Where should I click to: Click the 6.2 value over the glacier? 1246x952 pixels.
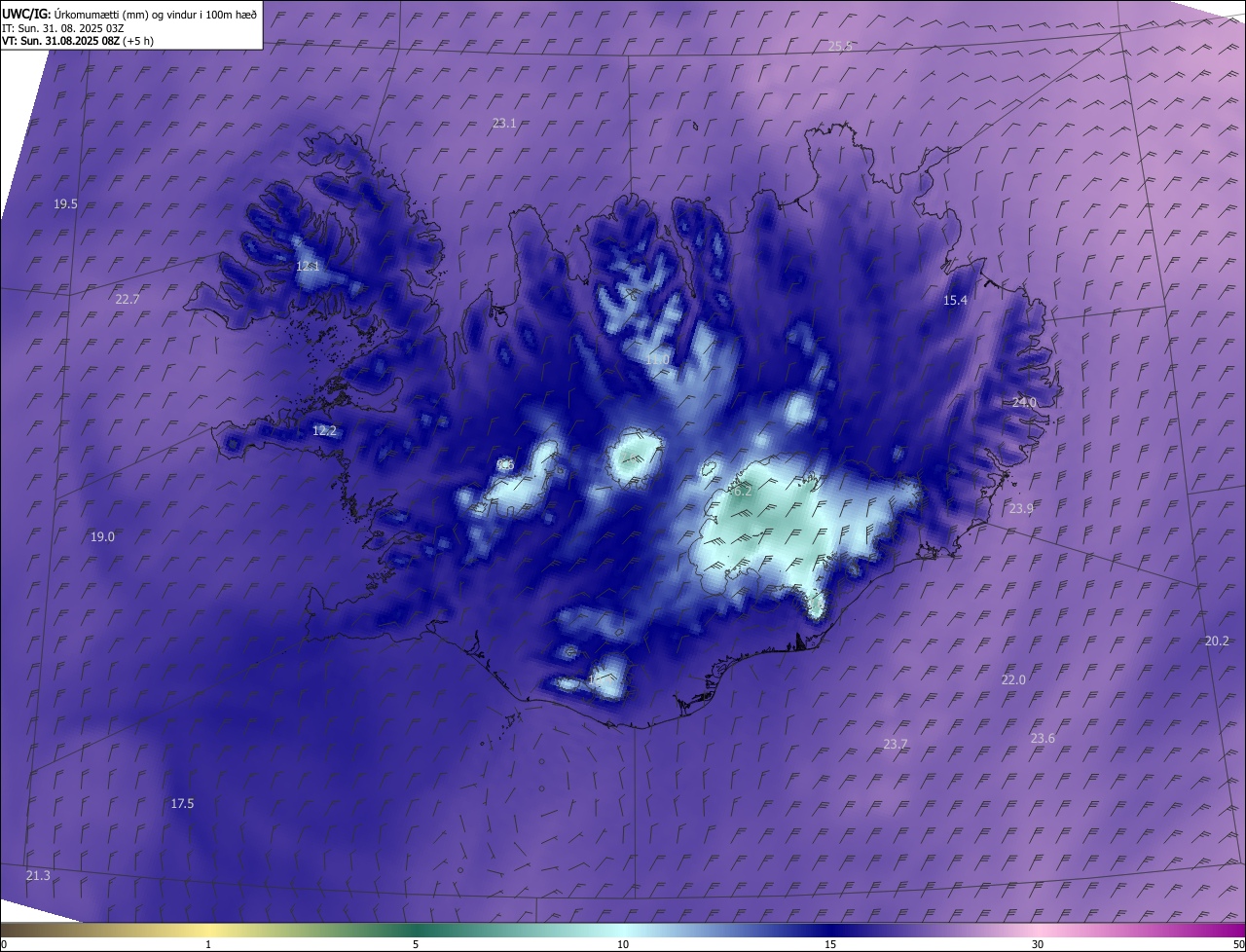pos(743,492)
